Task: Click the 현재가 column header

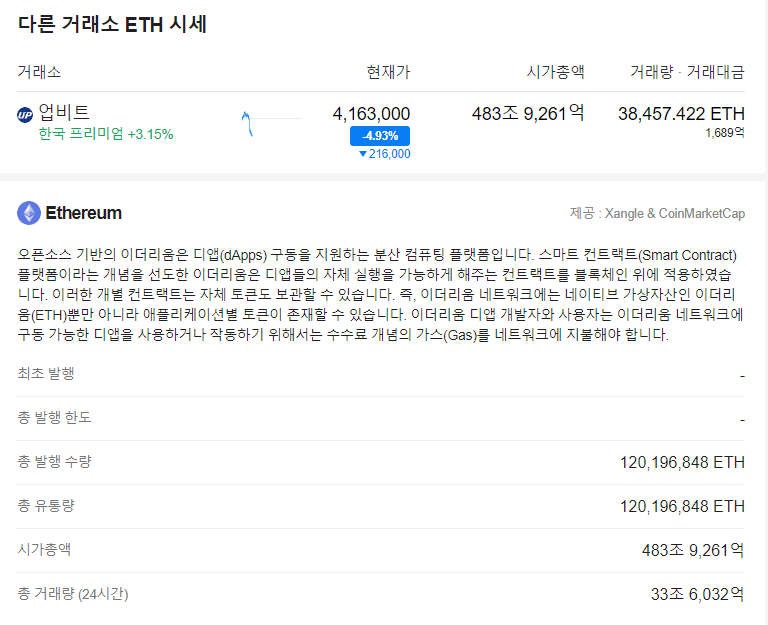Action: 388,72
